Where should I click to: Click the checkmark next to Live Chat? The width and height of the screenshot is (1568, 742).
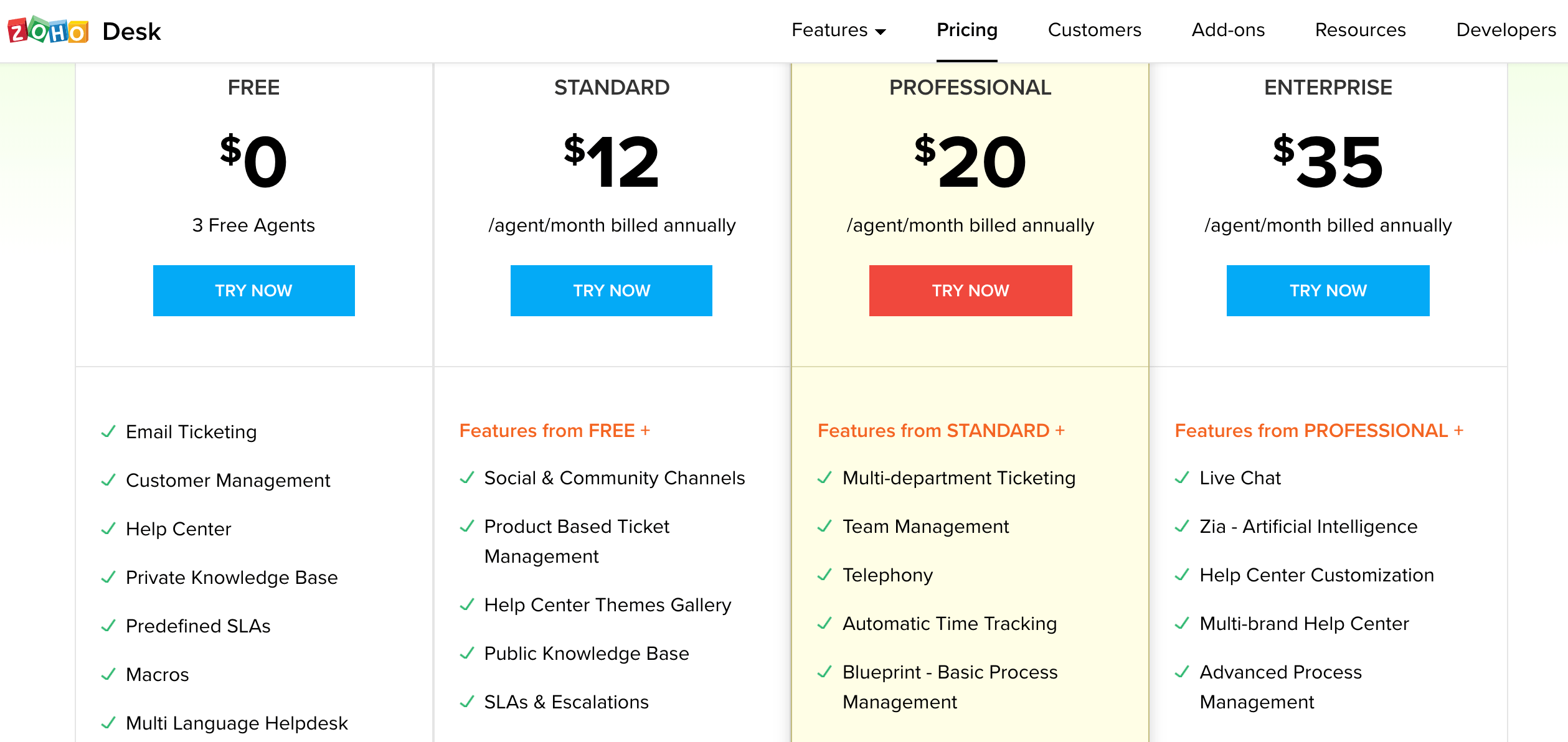tap(1182, 477)
